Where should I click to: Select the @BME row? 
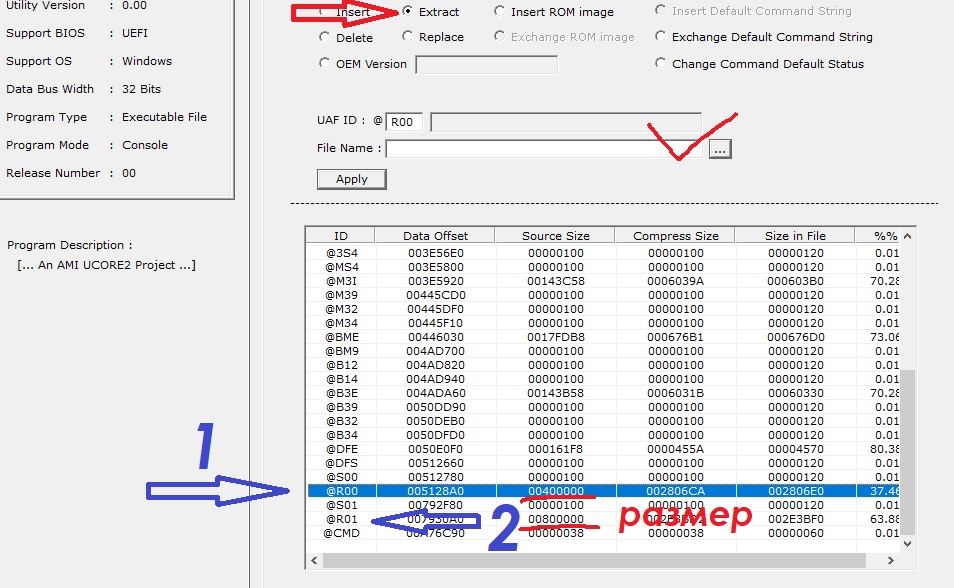pyautogui.click(x=604, y=337)
